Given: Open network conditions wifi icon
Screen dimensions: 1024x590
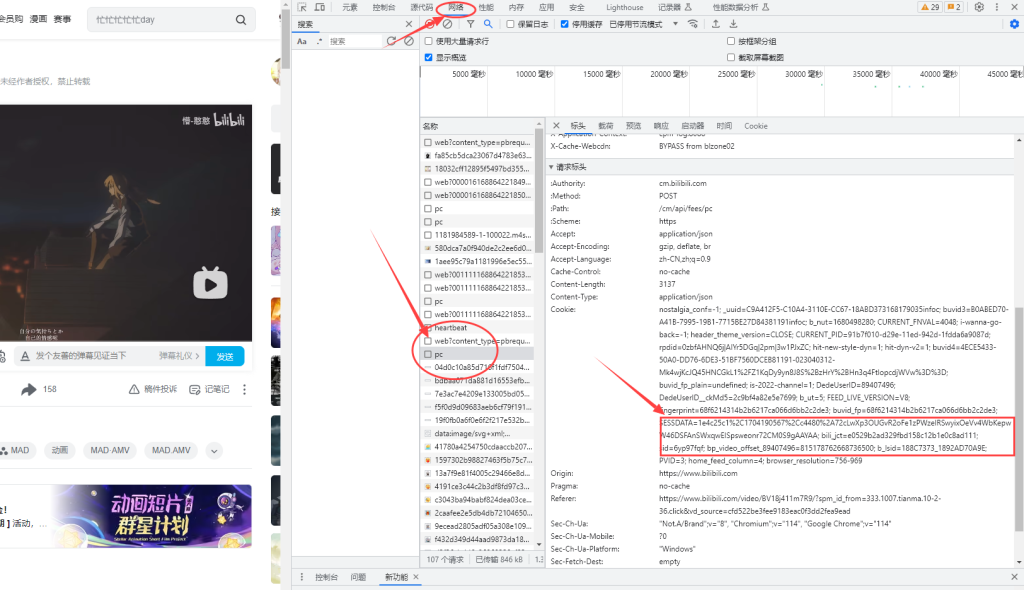Looking at the screenshot, I should [693, 24].
